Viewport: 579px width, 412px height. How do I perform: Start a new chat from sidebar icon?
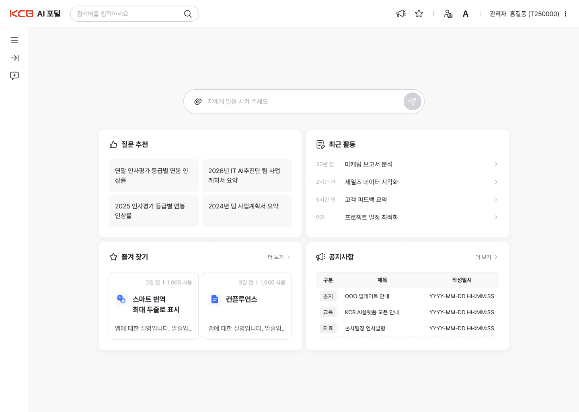pyautogui.click(x=14, y=76)
